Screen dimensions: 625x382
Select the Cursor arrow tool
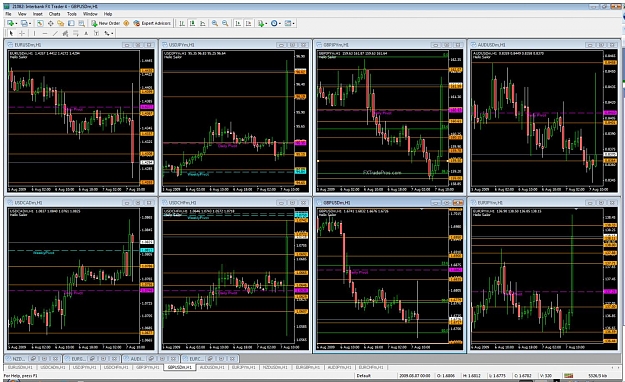(11, 33)
